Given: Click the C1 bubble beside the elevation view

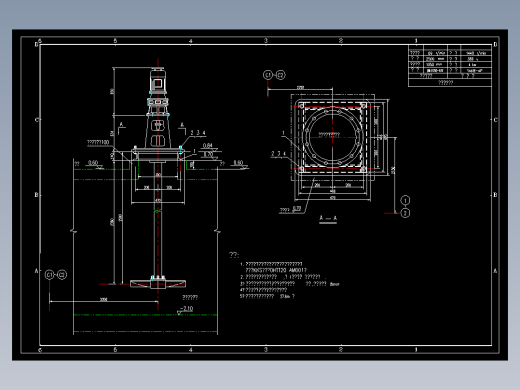Looking at the screenshot, I should click(50, 275).
